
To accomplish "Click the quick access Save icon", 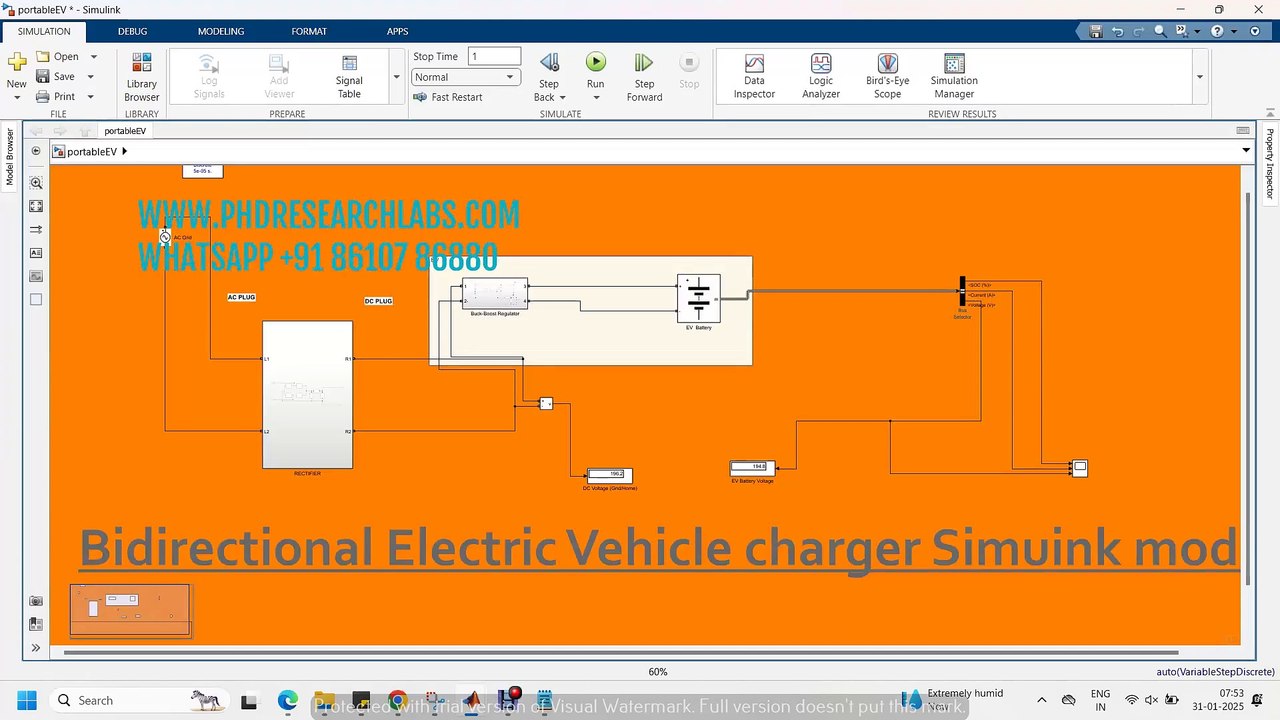I will pos(1096,31).
